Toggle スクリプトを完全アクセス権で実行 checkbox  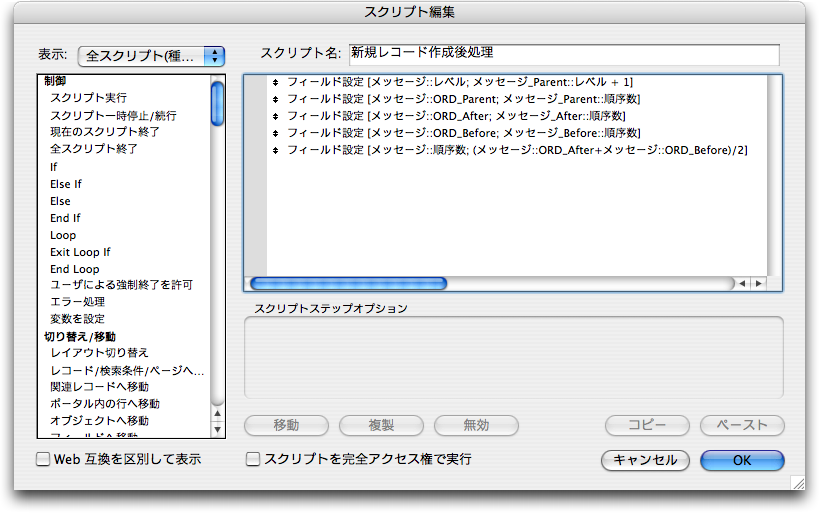click(254, 460)
